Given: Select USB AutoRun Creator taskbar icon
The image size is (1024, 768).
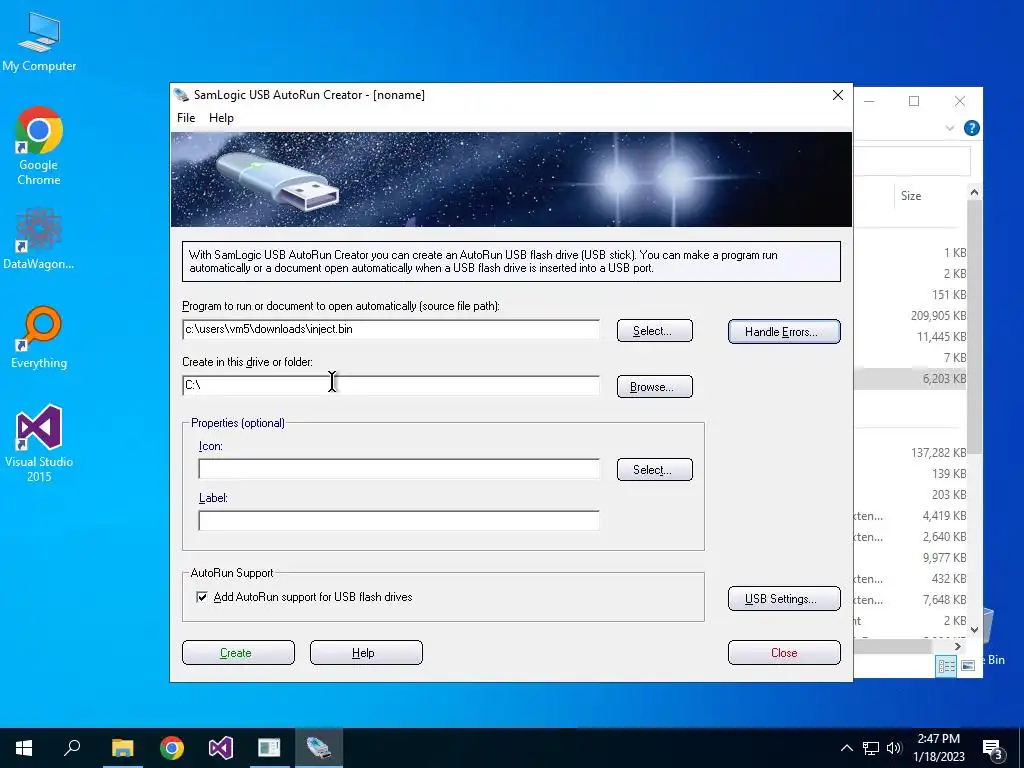Looking at the screenshot, I should tap(319, 748).
